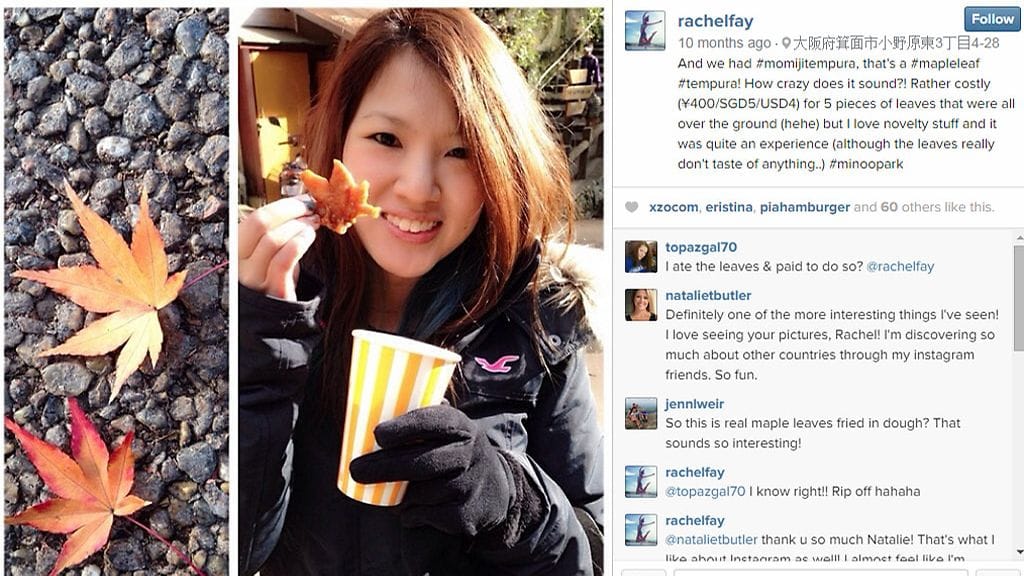This screenshot has width=1024, height=576.
Task: Open rachelfay's profile picture at post header
Action: [645, 31]
